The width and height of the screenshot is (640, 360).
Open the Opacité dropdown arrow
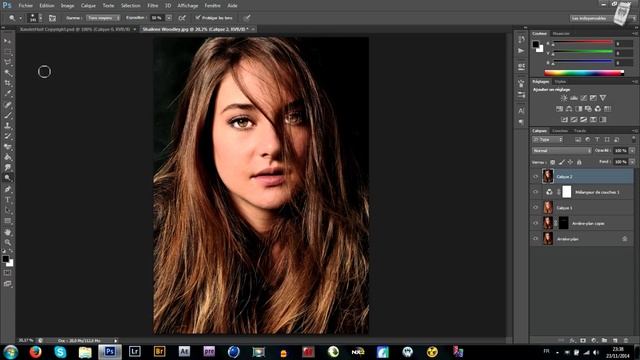point(632,151)
